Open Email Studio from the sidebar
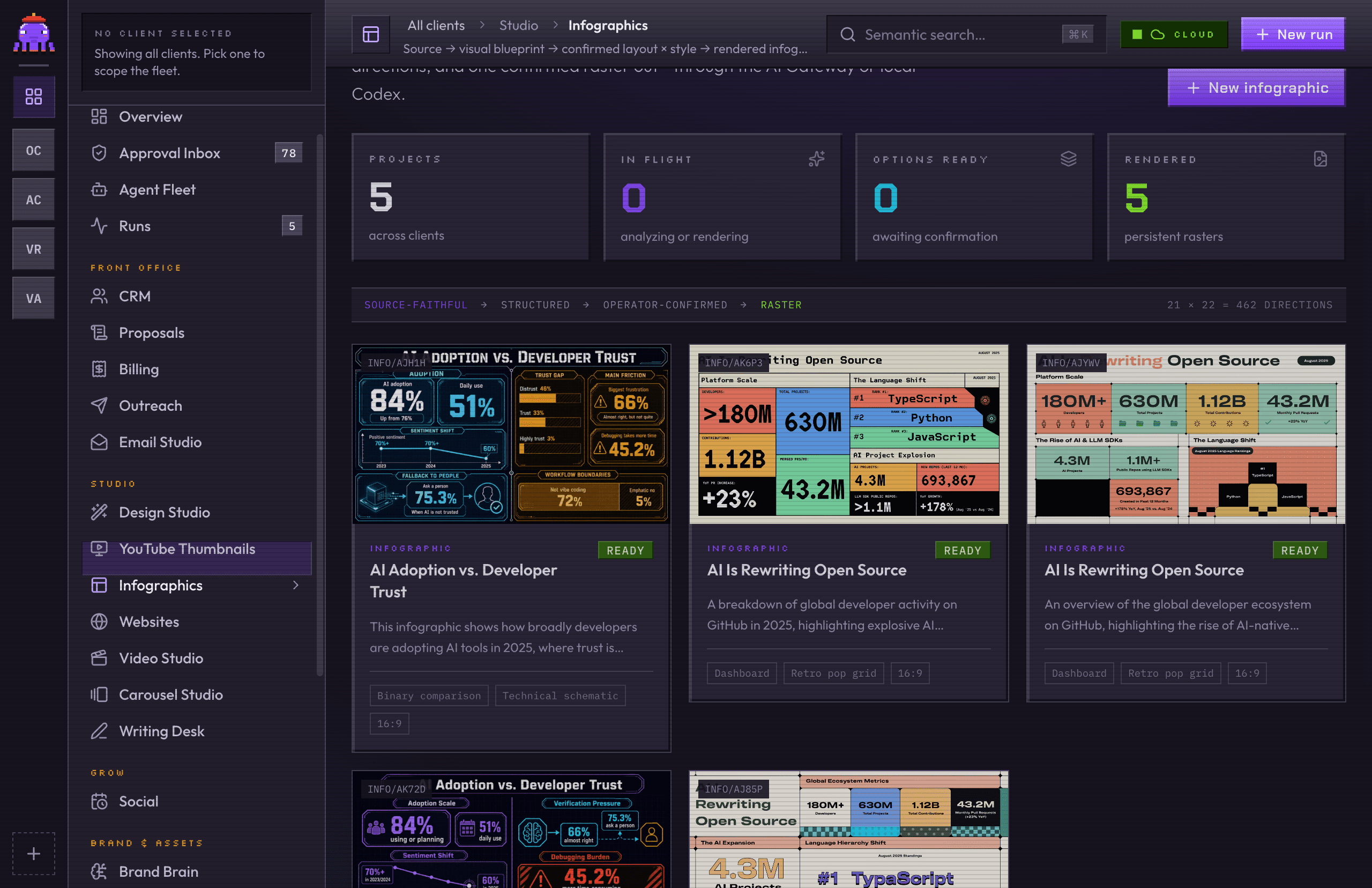 (197, 442)
